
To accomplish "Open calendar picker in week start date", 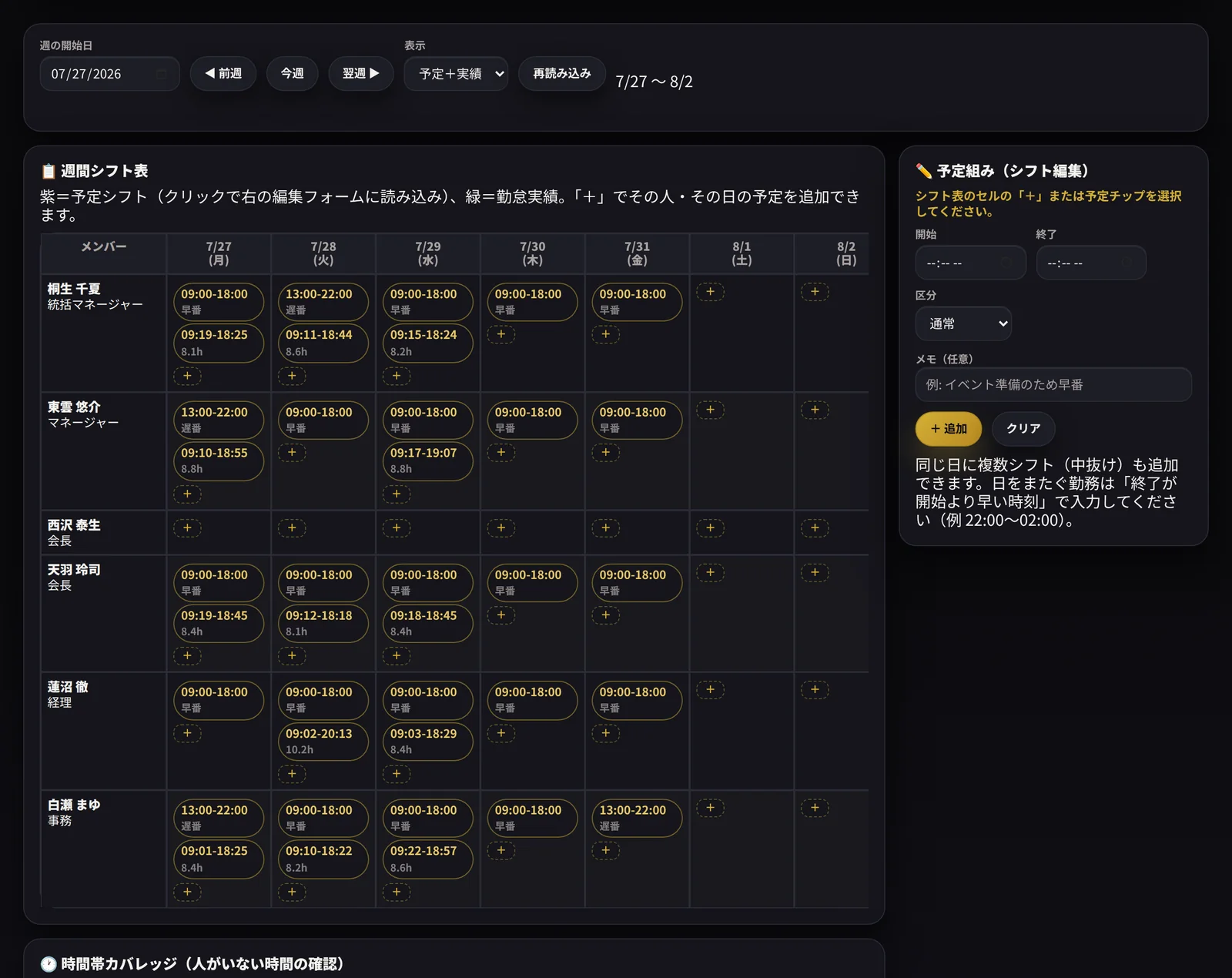I will pyautogui.click(x=161, y=74).
